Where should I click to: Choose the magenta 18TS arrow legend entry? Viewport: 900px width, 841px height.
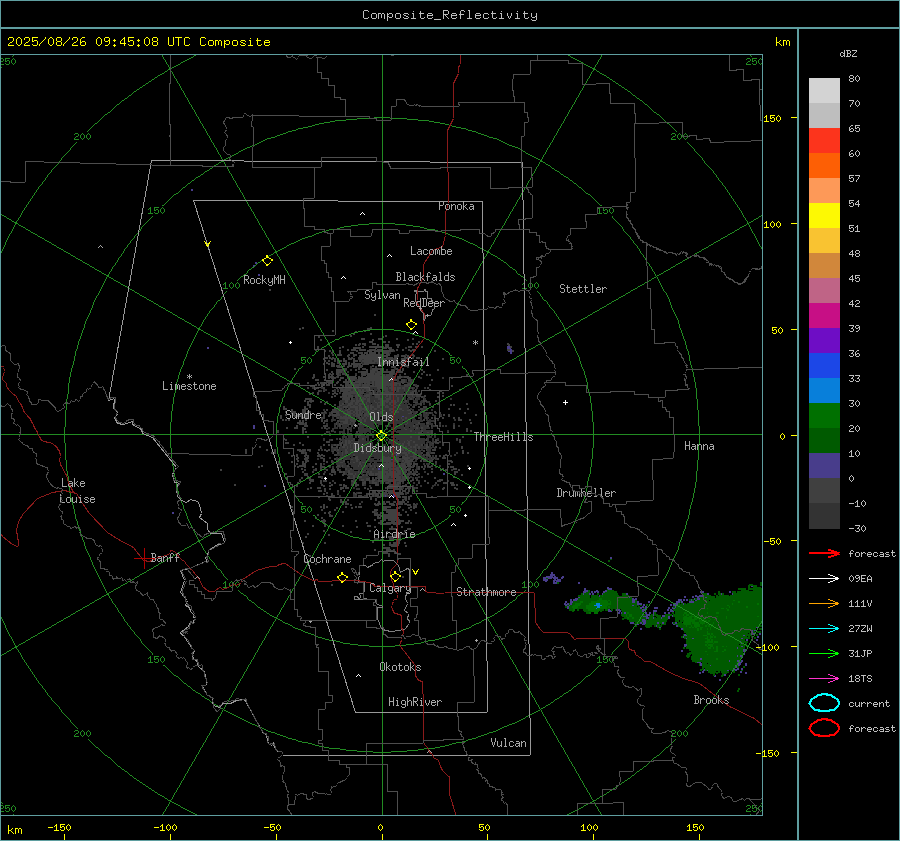824,679
